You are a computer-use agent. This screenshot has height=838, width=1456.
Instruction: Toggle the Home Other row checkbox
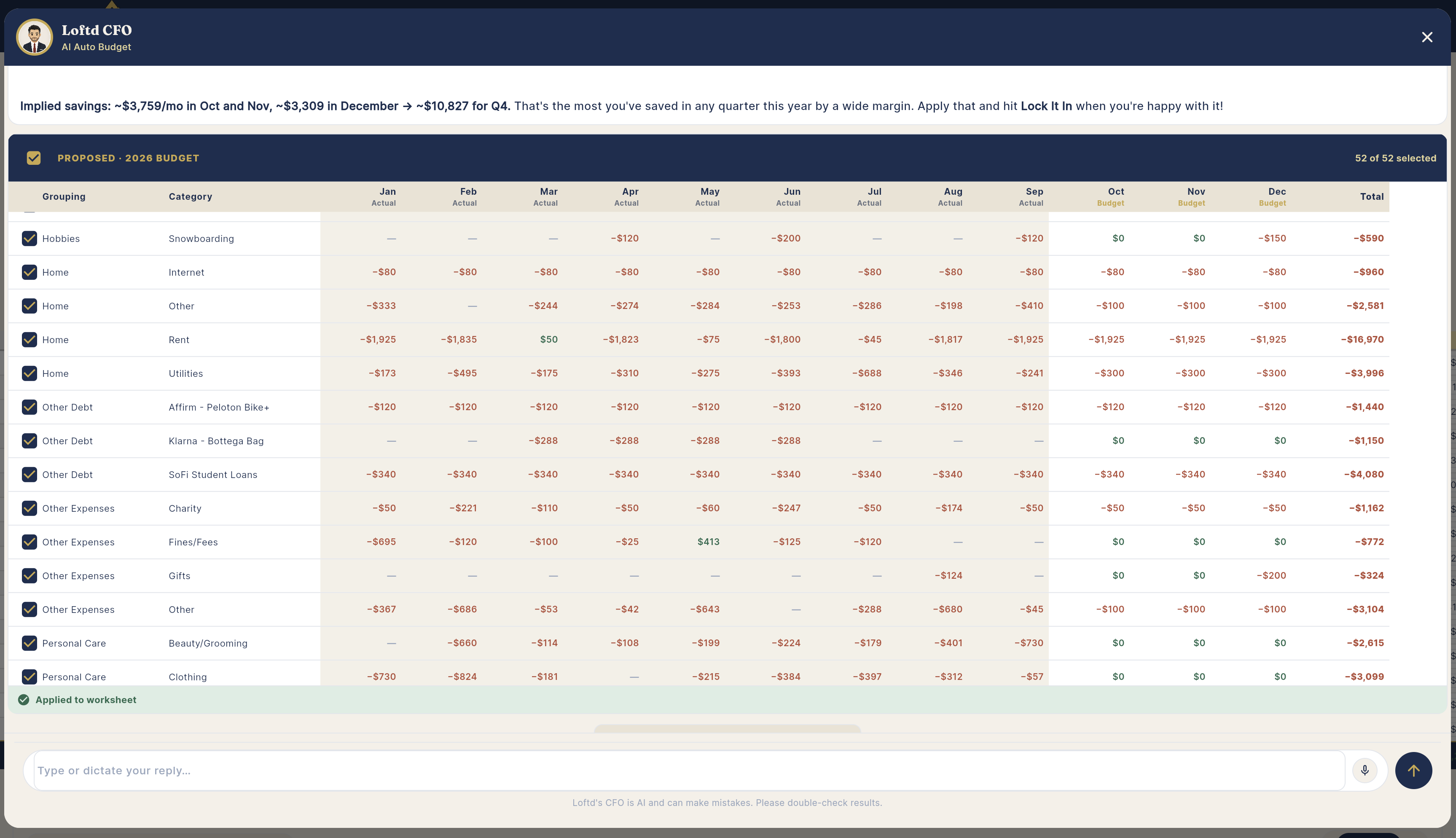pyautogui.click(x=30, y=306)
